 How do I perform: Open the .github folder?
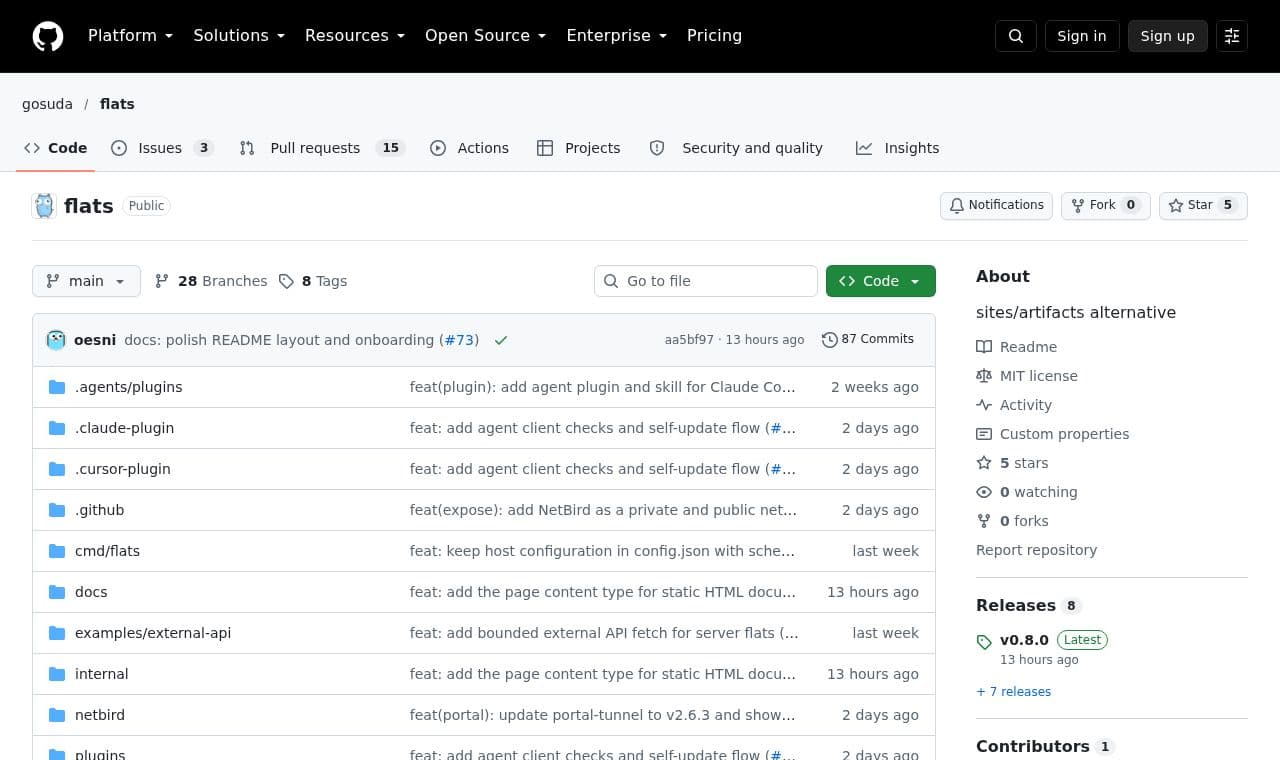pos(99,510)
